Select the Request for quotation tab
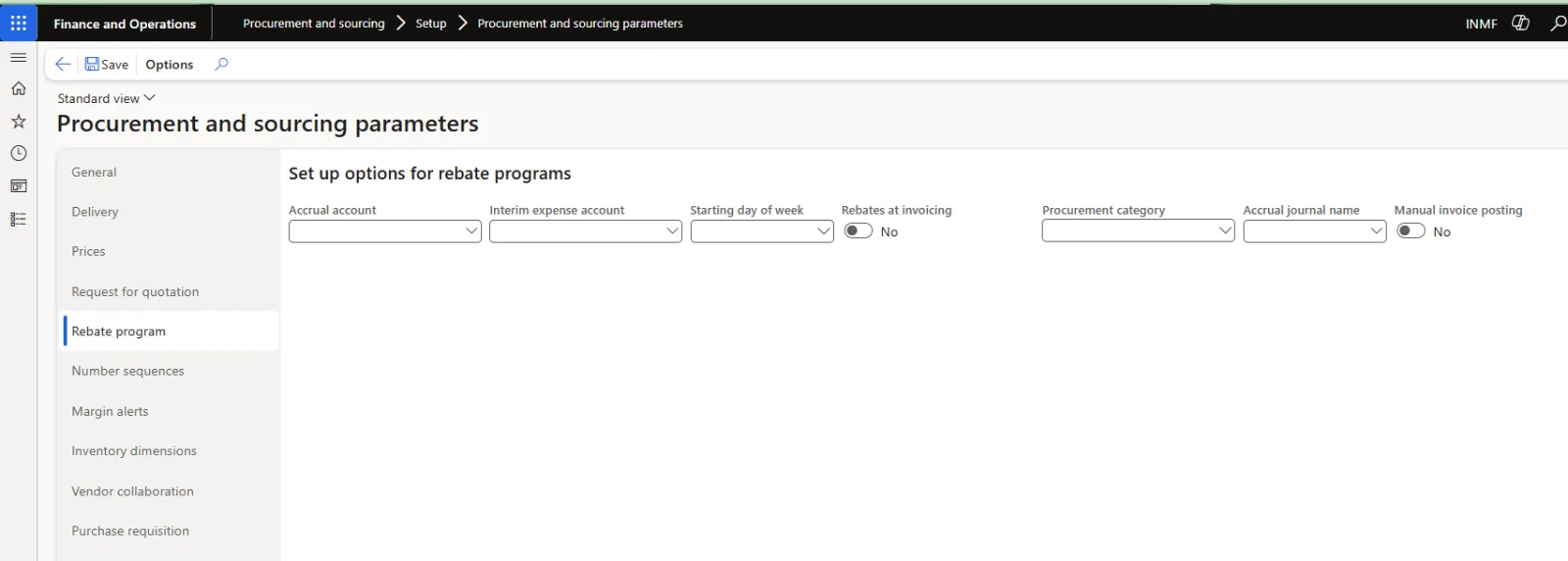Image resolution: width=1568 pixels, height=561 pixels. click(x=168, y=291)
